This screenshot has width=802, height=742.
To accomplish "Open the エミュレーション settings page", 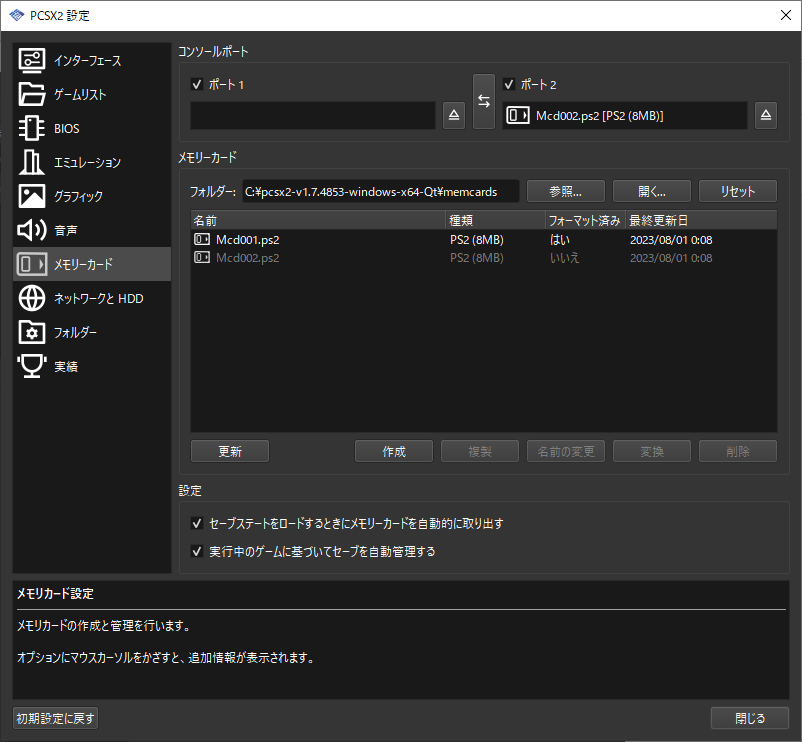I will click(x=30, y=162).
